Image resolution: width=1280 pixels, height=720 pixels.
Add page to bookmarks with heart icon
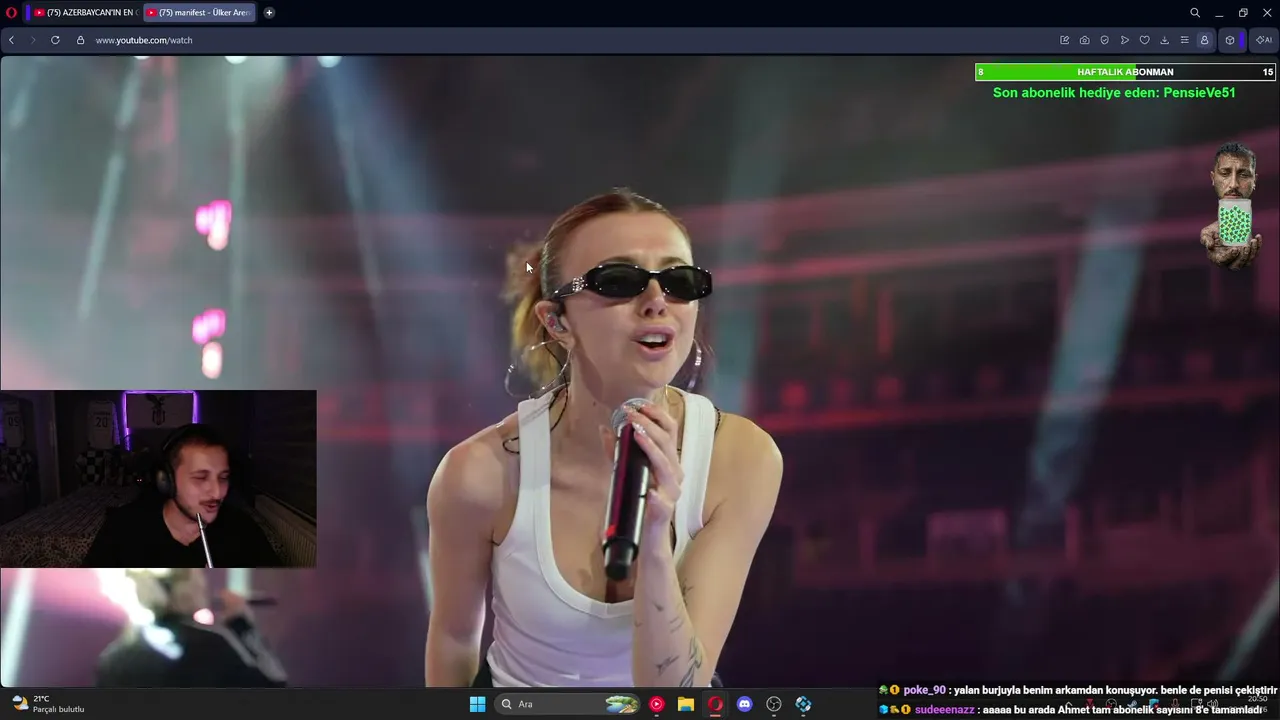1145,40
